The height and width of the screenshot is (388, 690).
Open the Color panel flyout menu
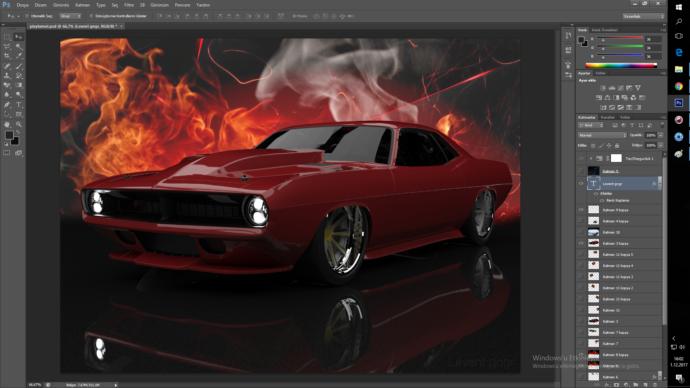(x=663, y=29)
